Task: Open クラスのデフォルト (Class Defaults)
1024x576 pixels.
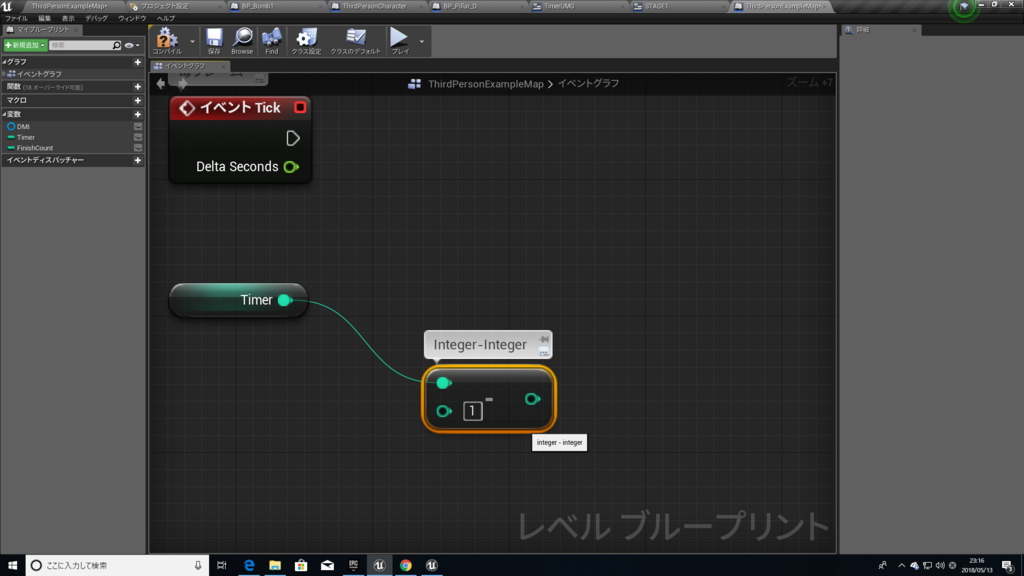Action: pyautogui.click(x=355, y=41)
